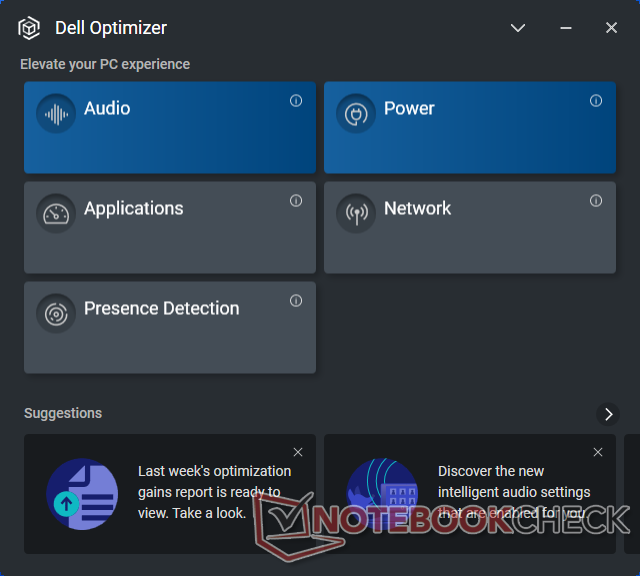640x576 pixels.
Task: Click the 'Suggestions' heading
Action: point(63,413)
